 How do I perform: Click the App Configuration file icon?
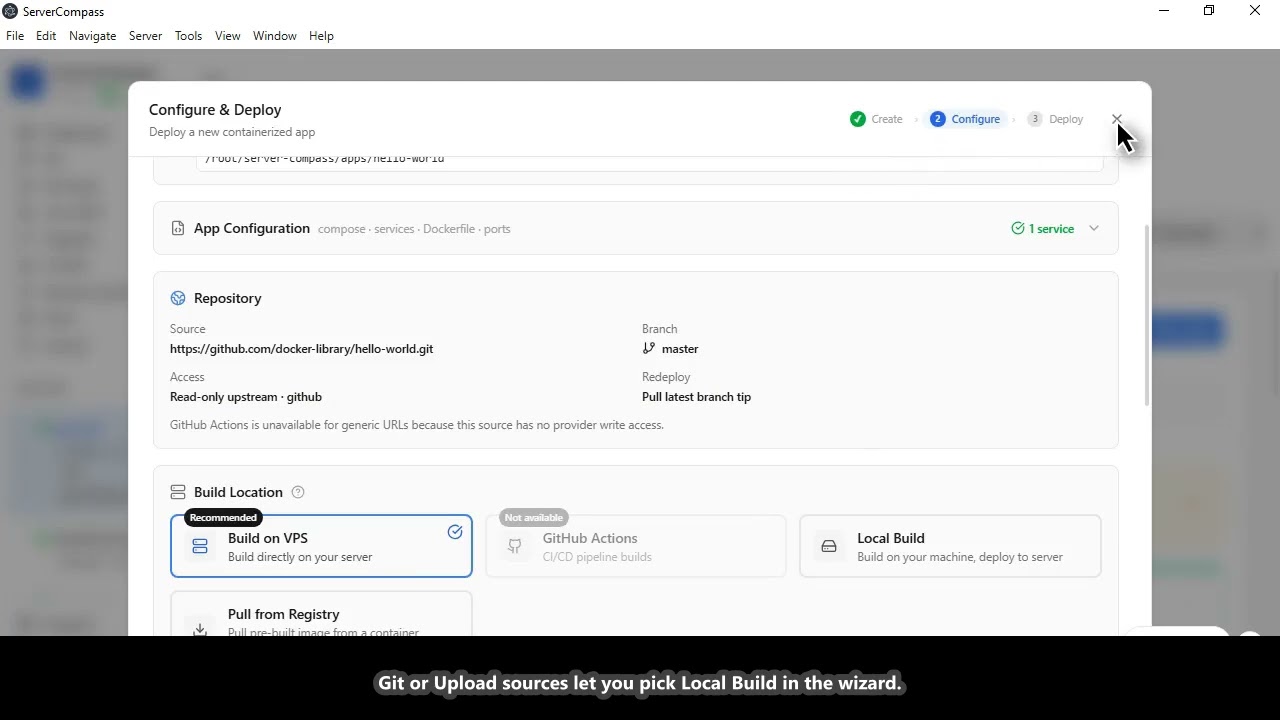point(178,228)
